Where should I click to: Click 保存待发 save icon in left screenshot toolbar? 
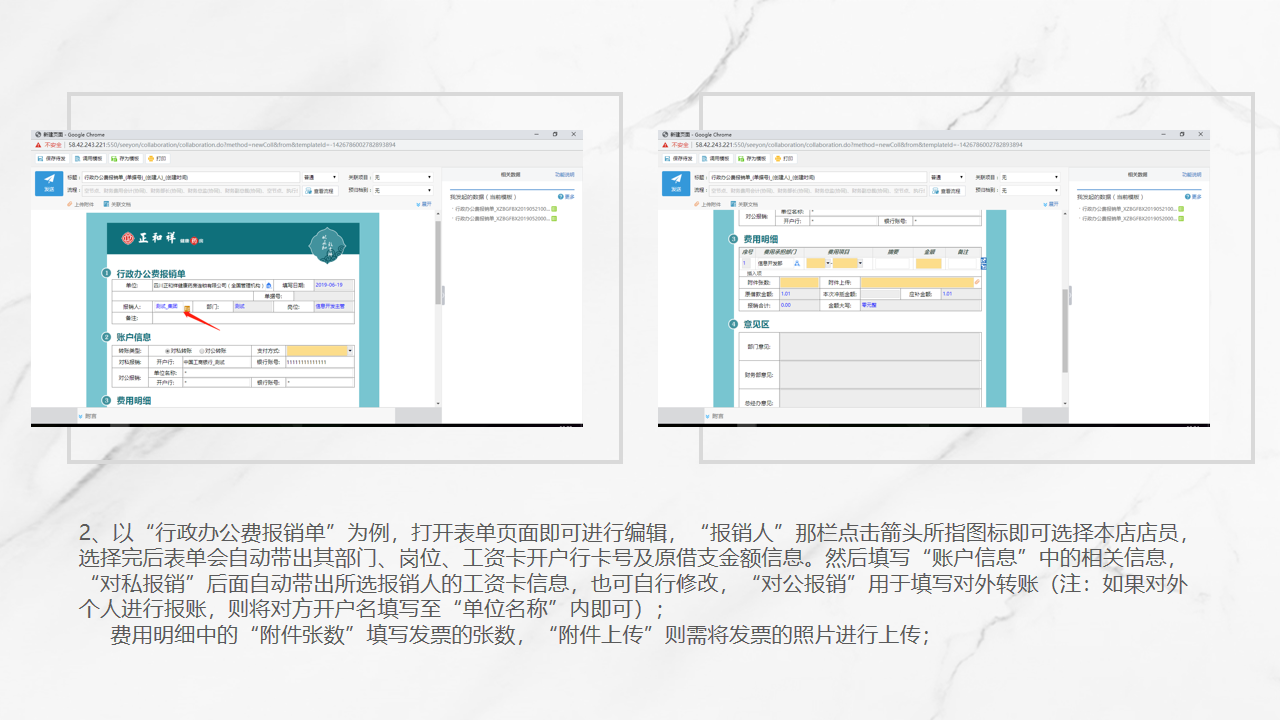click(41, 159)
